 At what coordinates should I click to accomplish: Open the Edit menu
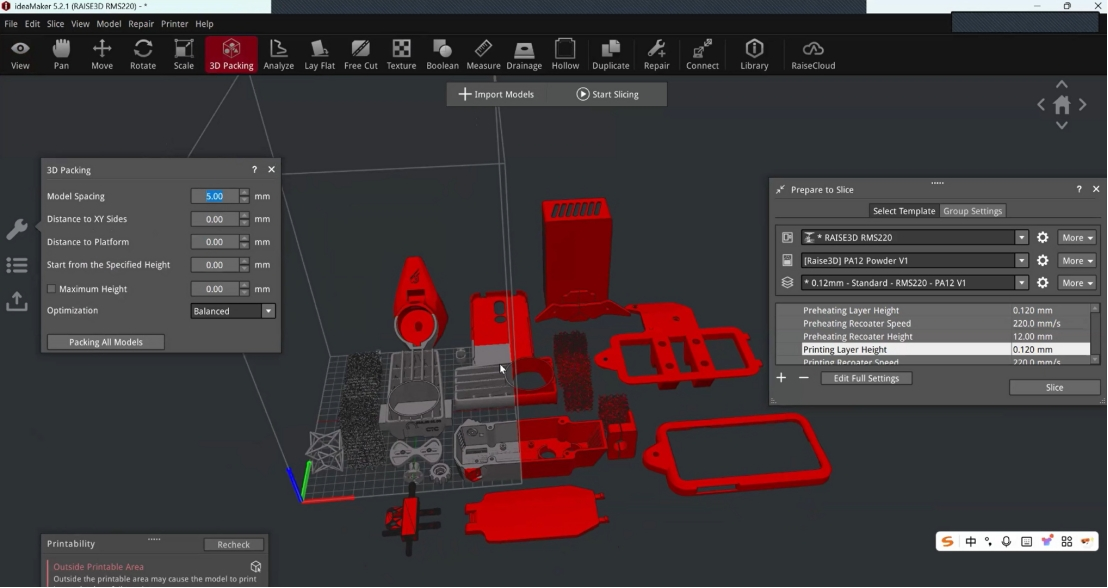[33, 23]
